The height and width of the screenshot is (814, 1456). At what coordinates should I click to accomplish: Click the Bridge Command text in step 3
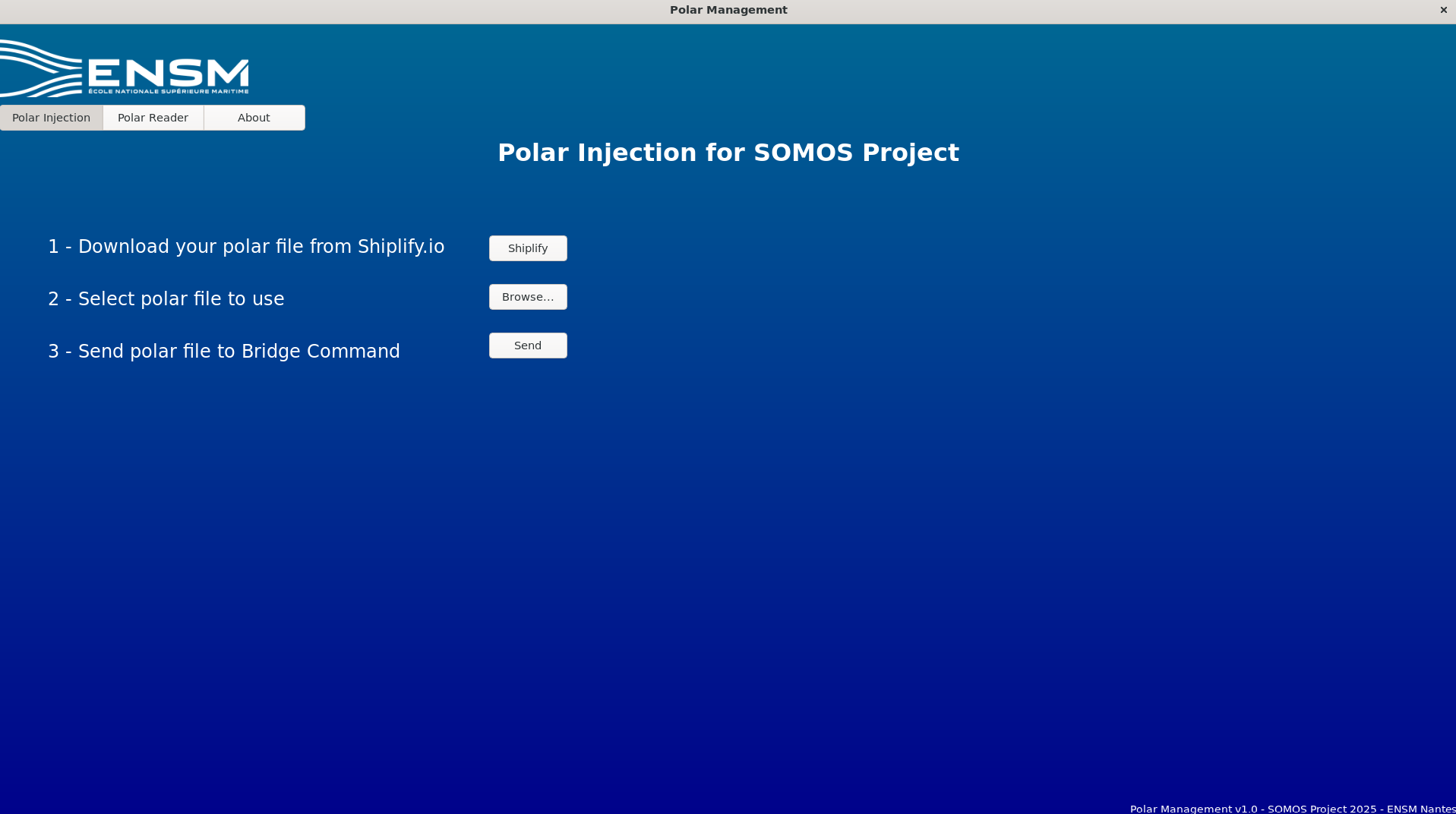320,352
